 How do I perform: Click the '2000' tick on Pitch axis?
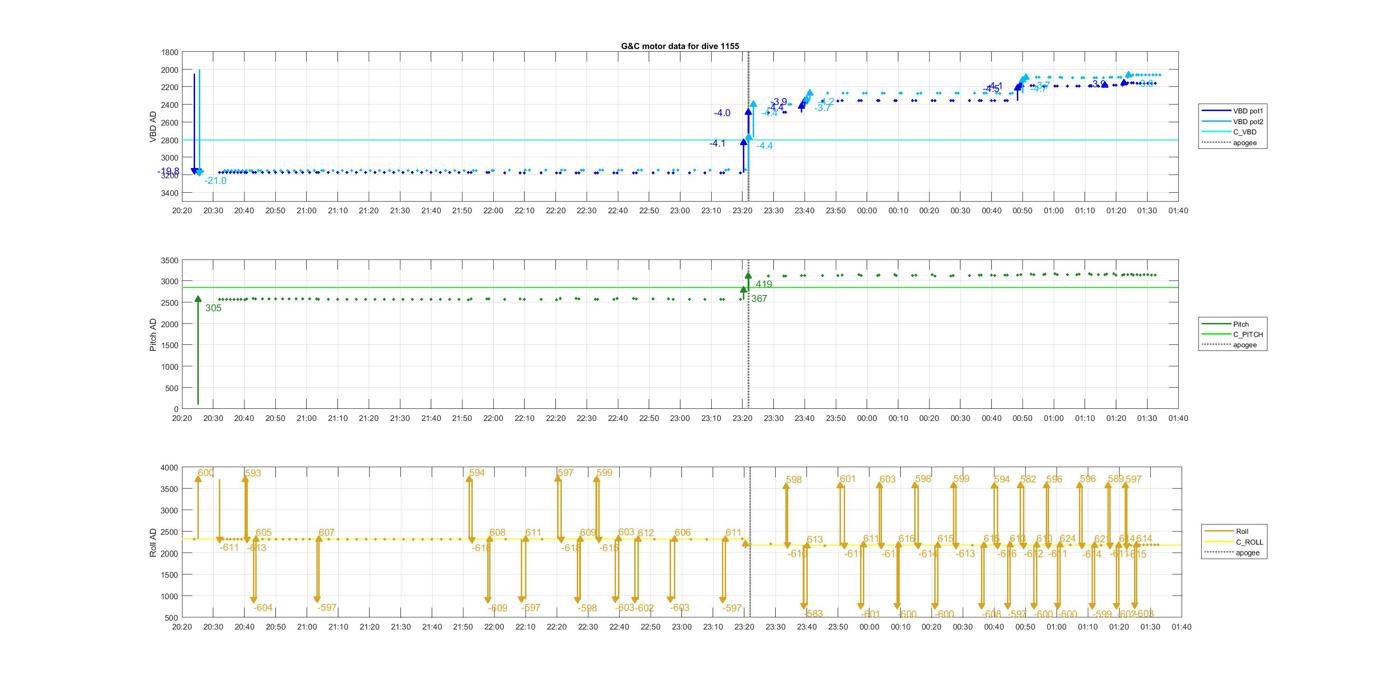[170, 324]
